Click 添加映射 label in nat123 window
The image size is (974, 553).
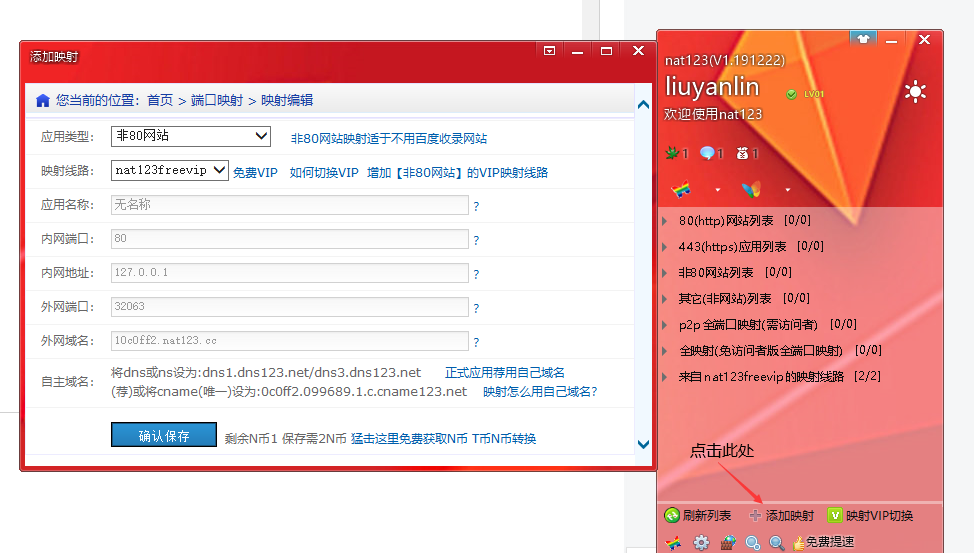(x=790, y=516)
